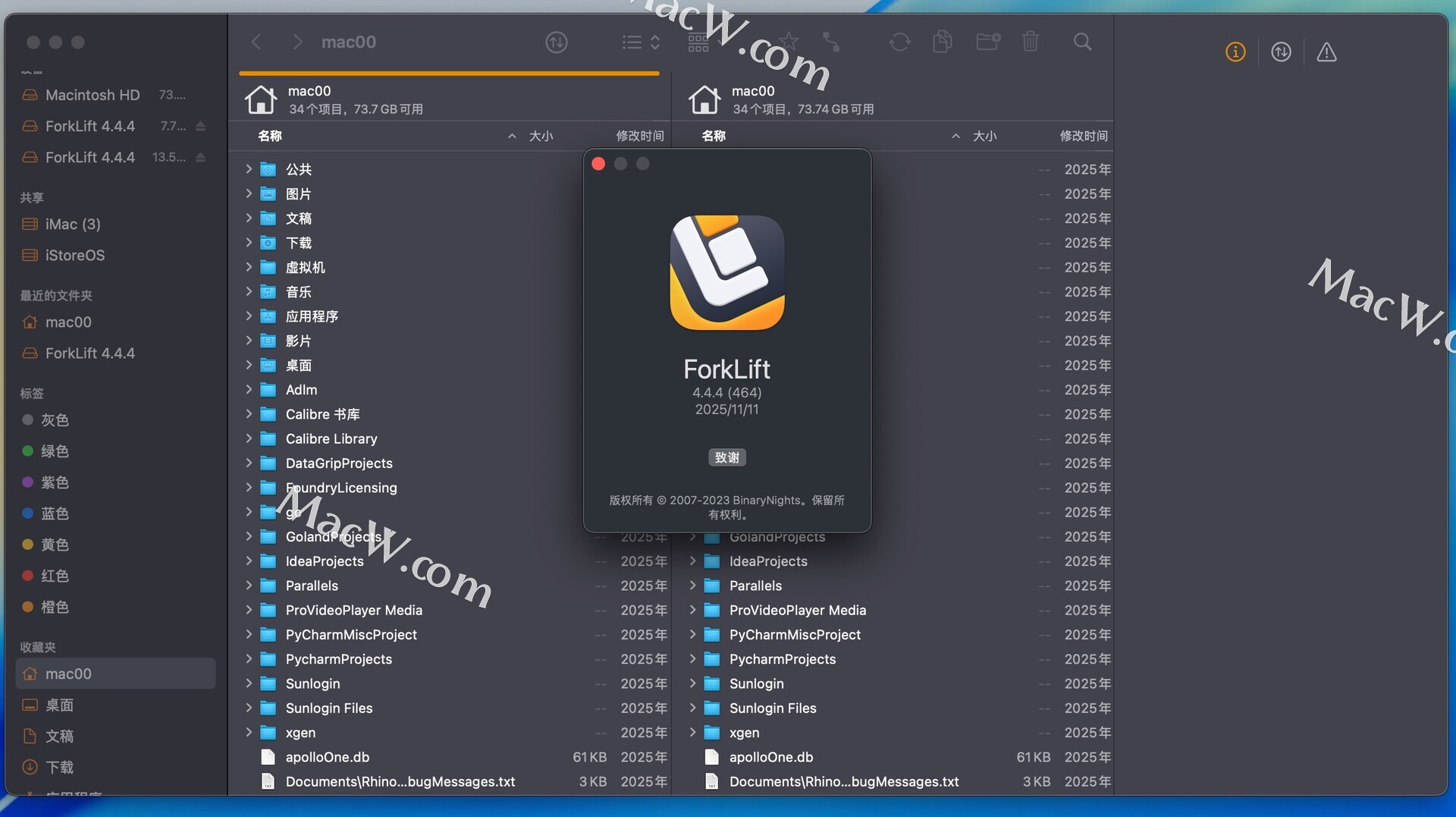Expand Sunlogin Files in the left pane
The height and width of the screenshot is (817, 1456).
[249, 708]
